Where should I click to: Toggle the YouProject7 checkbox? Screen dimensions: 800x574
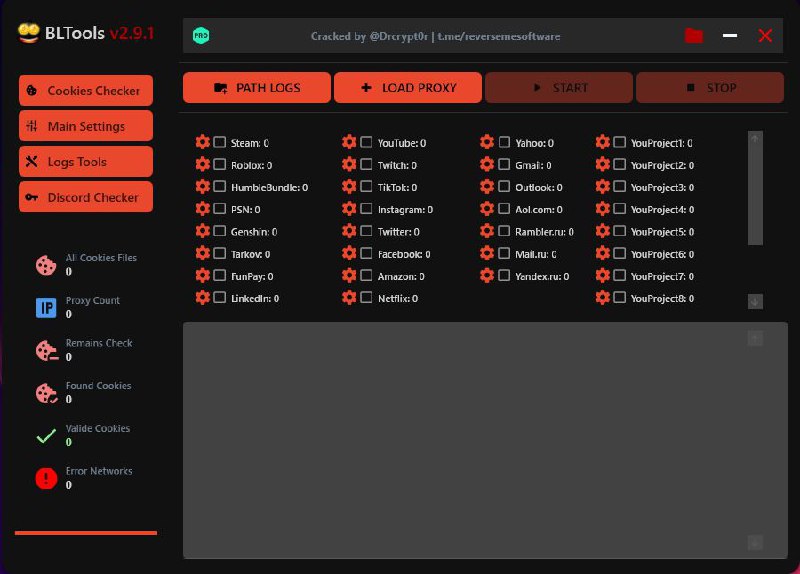click(619, 276)
